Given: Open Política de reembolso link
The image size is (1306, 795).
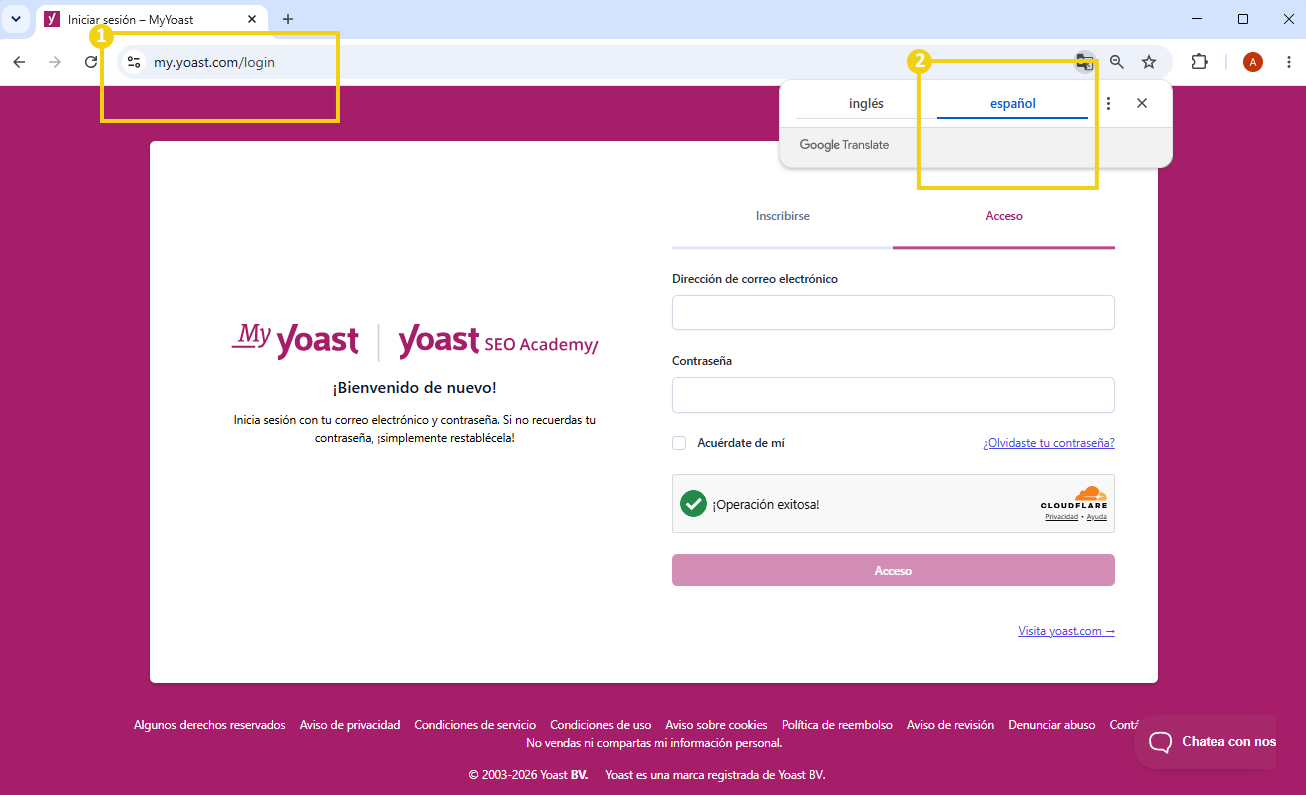Looking at the screenshot, I should (x=837, y=725).
